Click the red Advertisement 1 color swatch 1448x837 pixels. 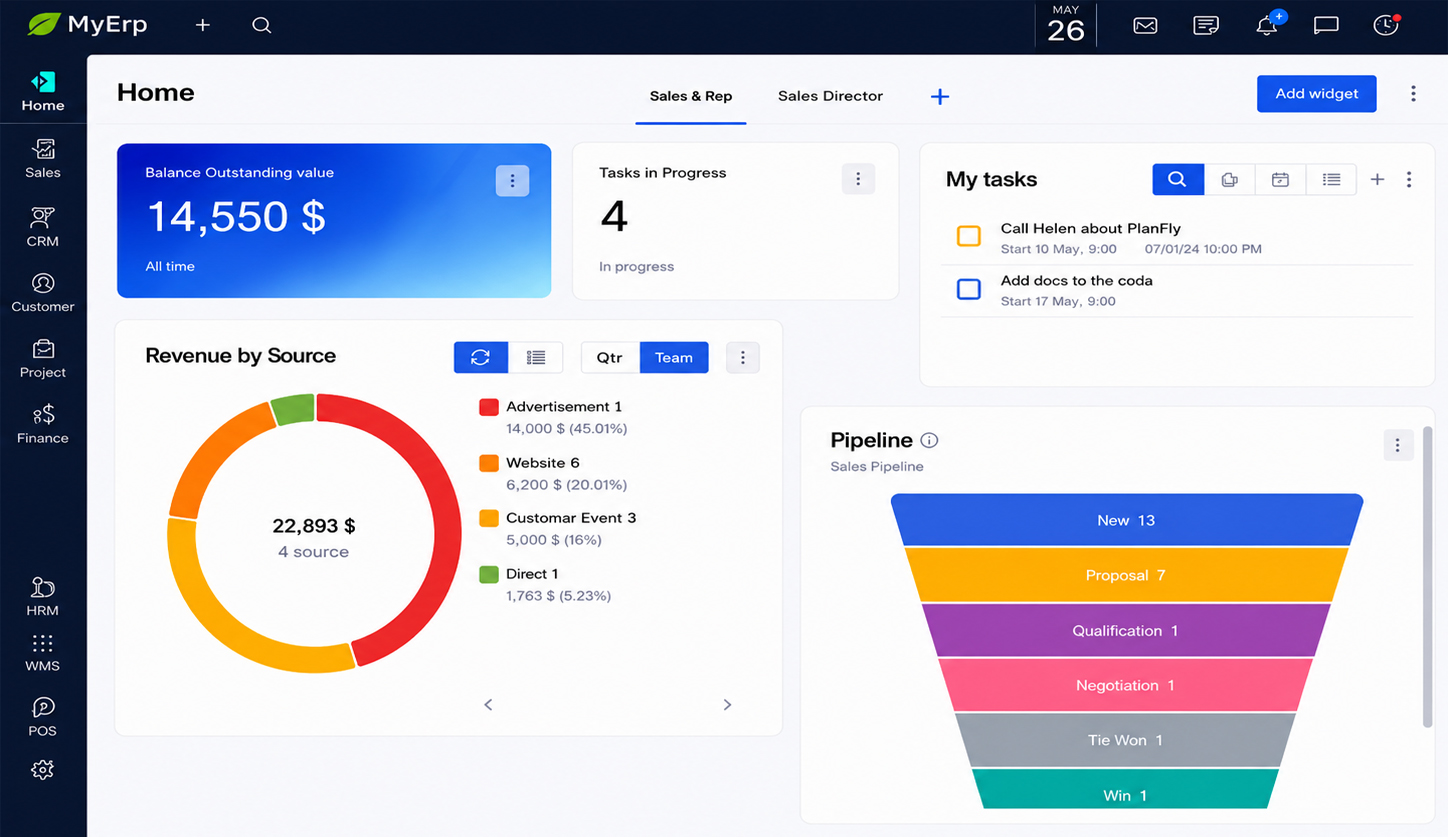(x=489, y=407)
